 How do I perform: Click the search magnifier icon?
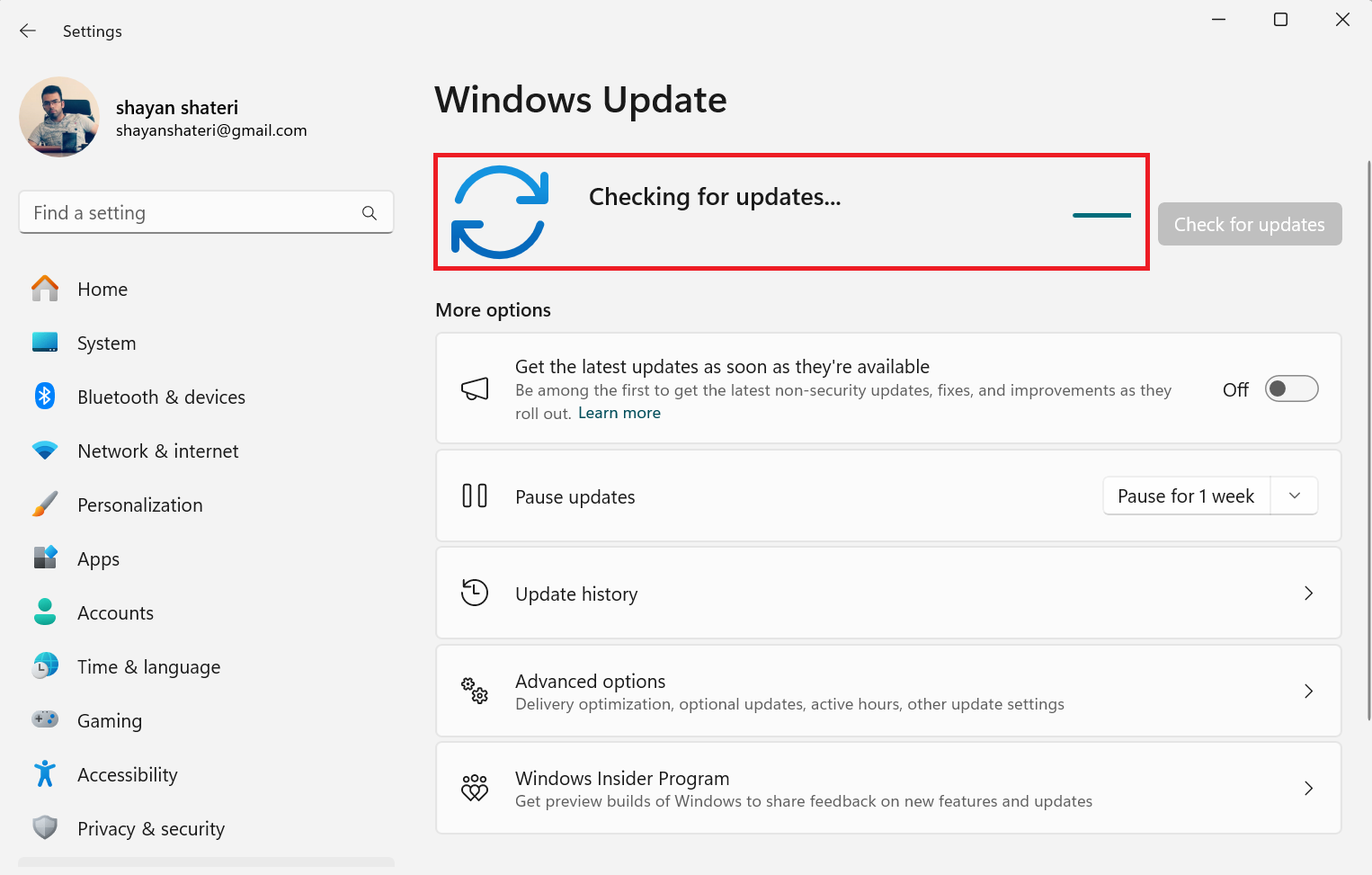[x=370, y=213]
